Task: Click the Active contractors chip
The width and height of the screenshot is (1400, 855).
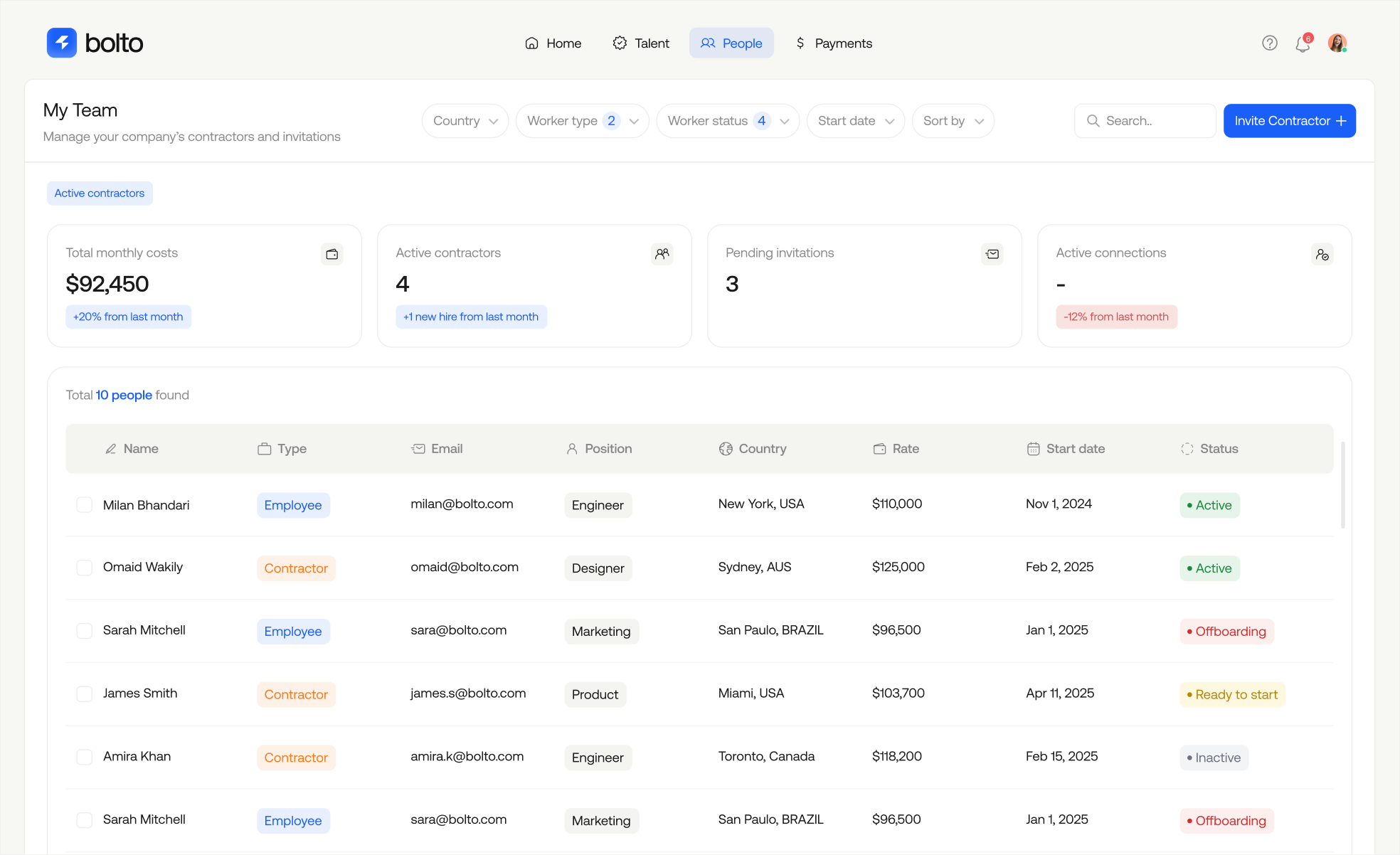Action: coord(100,193)
